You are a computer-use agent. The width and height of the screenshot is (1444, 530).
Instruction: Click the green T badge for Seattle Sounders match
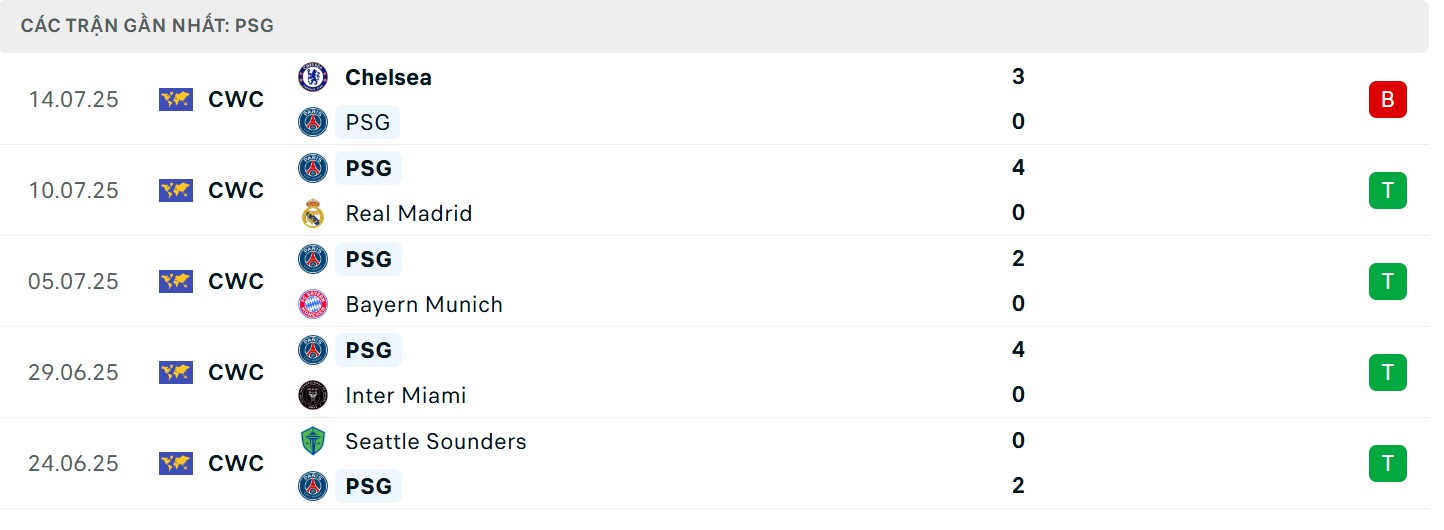click(x=1387, y=464)
